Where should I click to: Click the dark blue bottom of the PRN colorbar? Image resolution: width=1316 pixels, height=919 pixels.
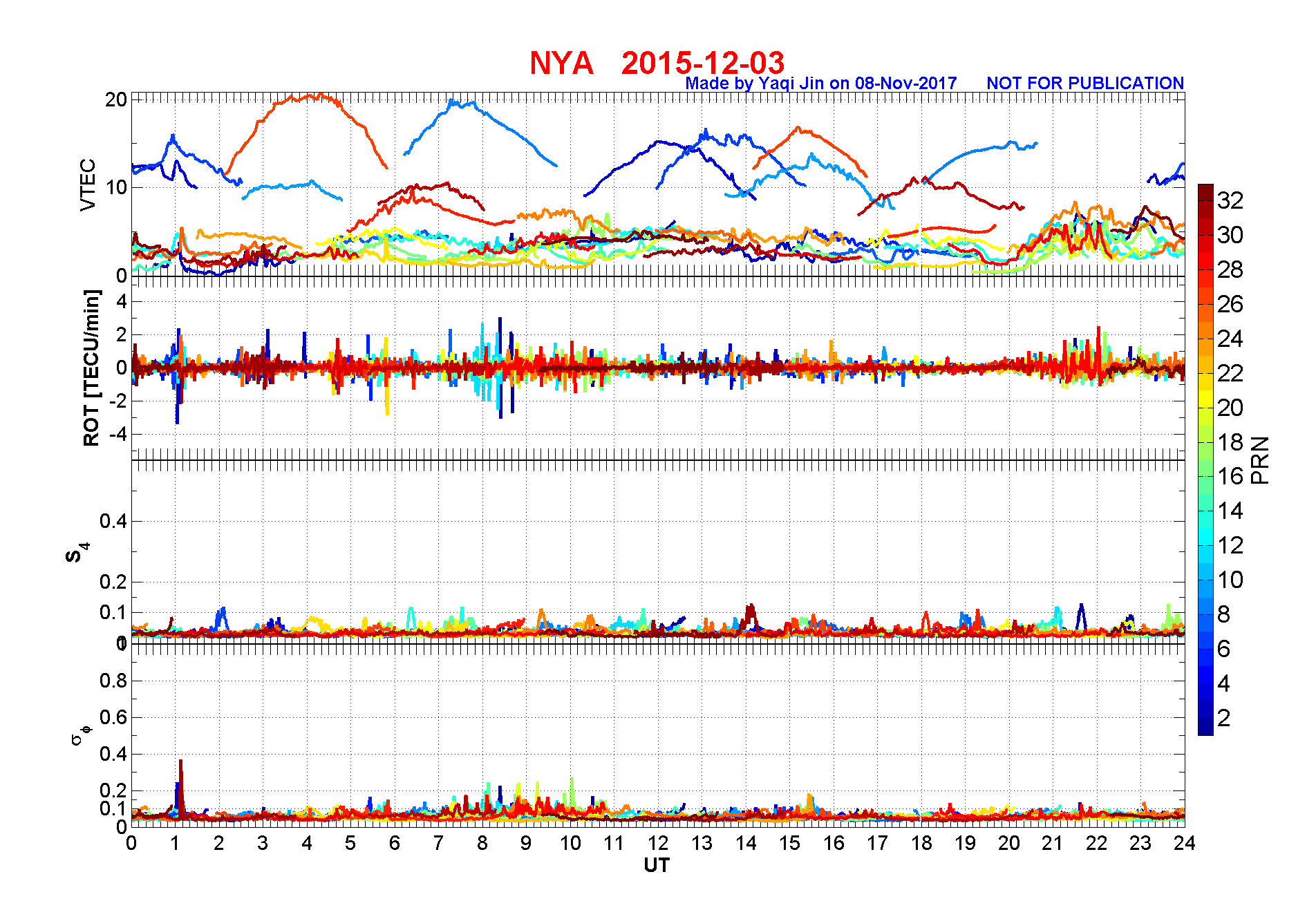point(1205,727)
